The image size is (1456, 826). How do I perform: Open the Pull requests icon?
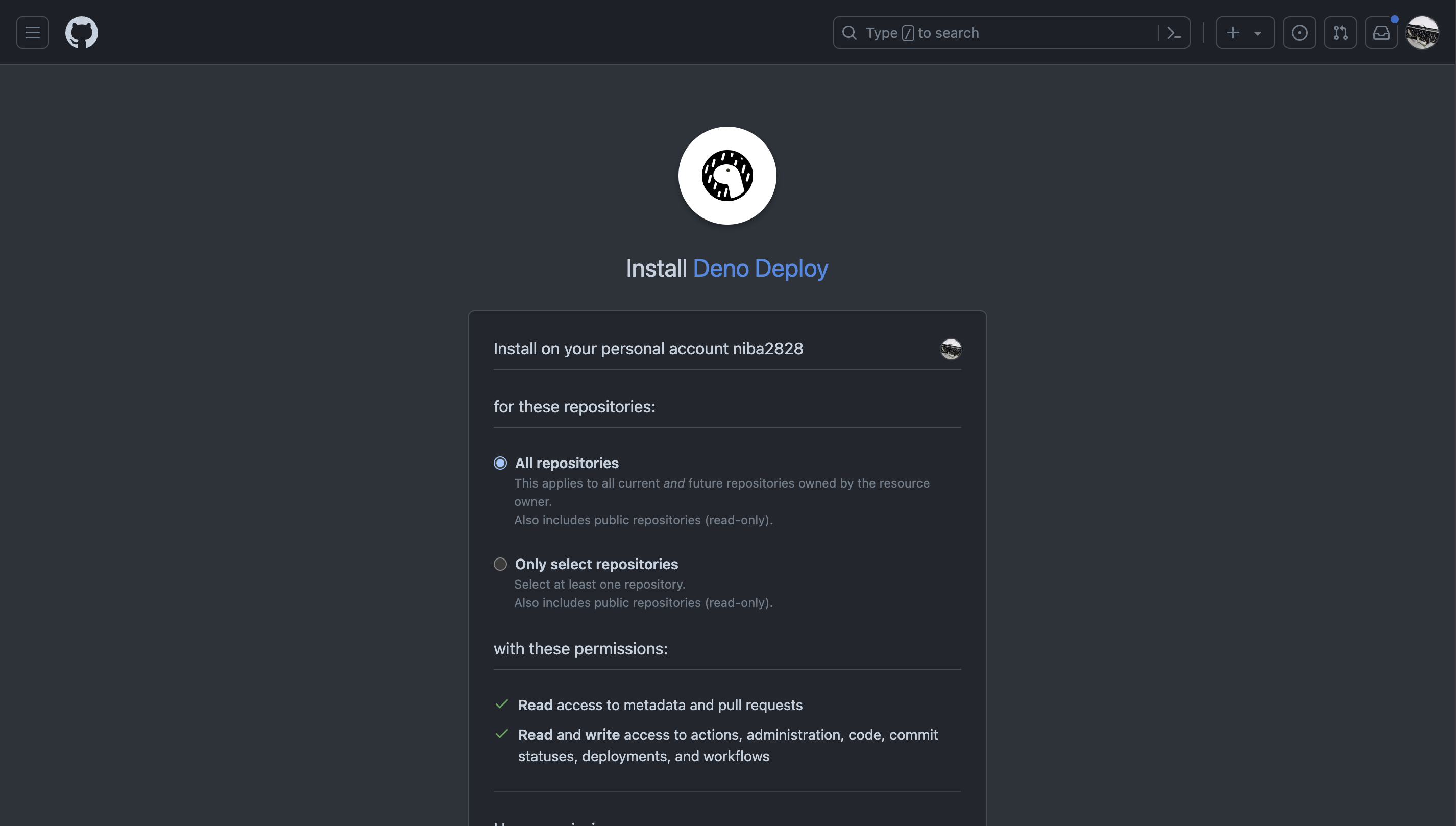1340,33
